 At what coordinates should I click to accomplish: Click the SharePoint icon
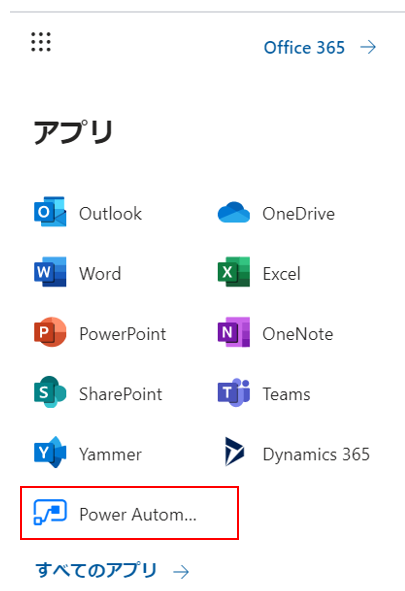coord(50,392)
